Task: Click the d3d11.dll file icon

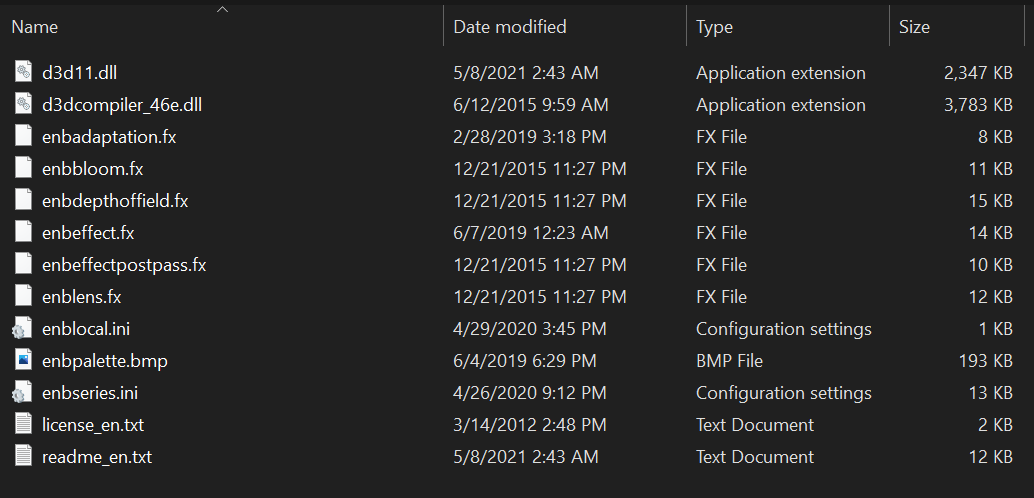Action: click(23, 73)
